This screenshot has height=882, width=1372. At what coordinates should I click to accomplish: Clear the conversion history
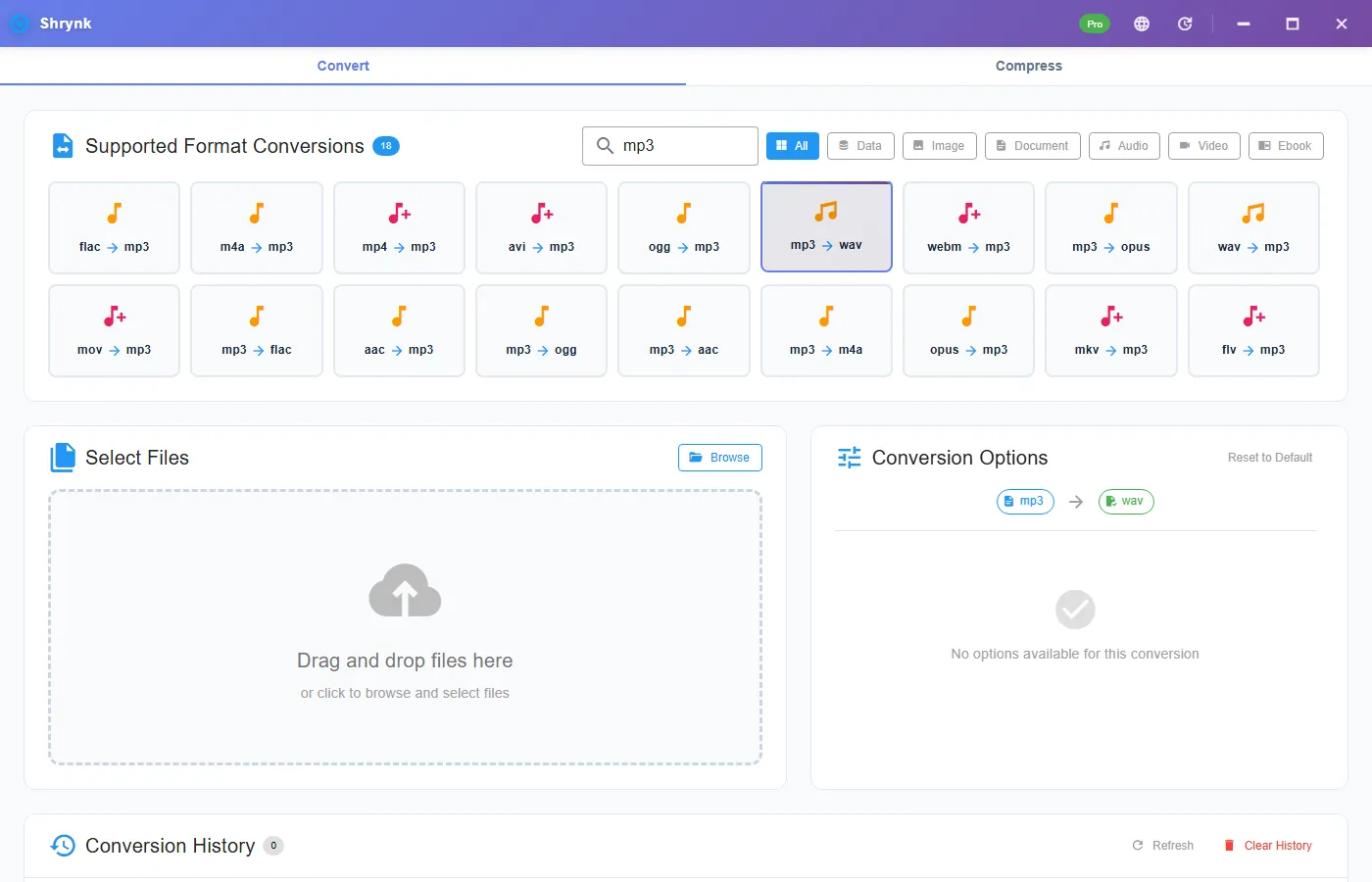click(x=1268, y=846)
